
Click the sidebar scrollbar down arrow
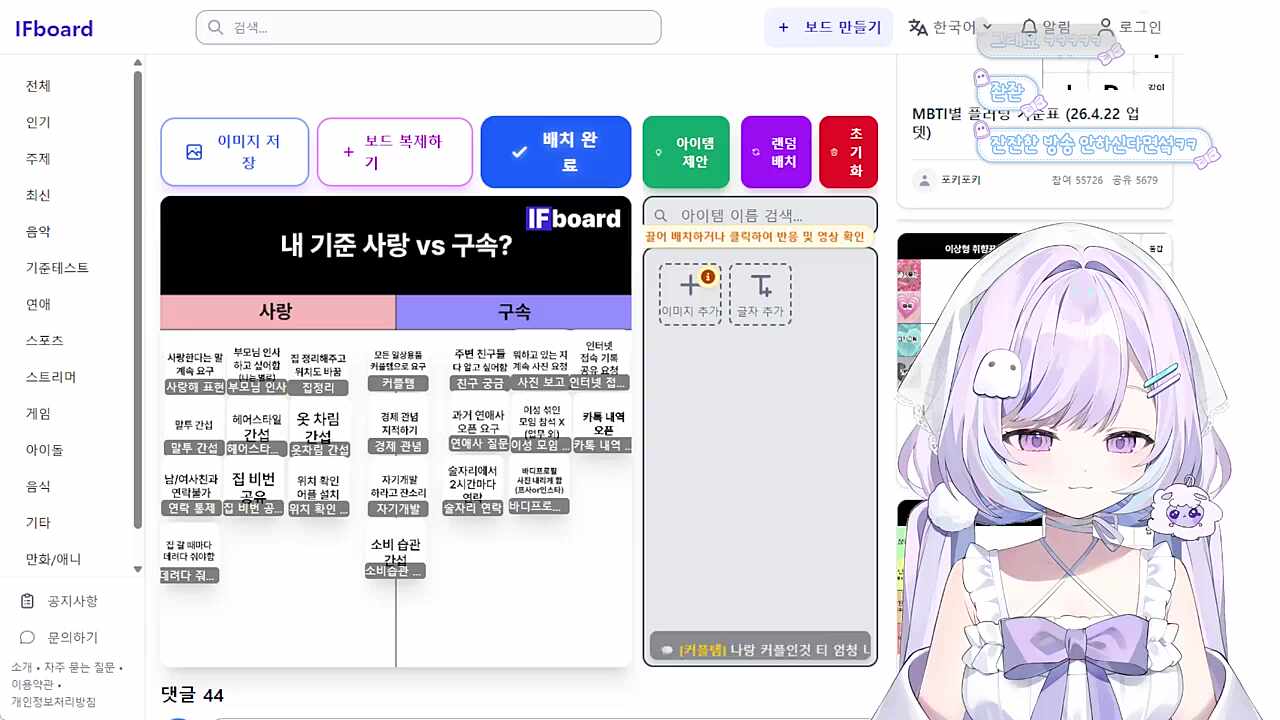pyautogui.click(x=138, y=569)
